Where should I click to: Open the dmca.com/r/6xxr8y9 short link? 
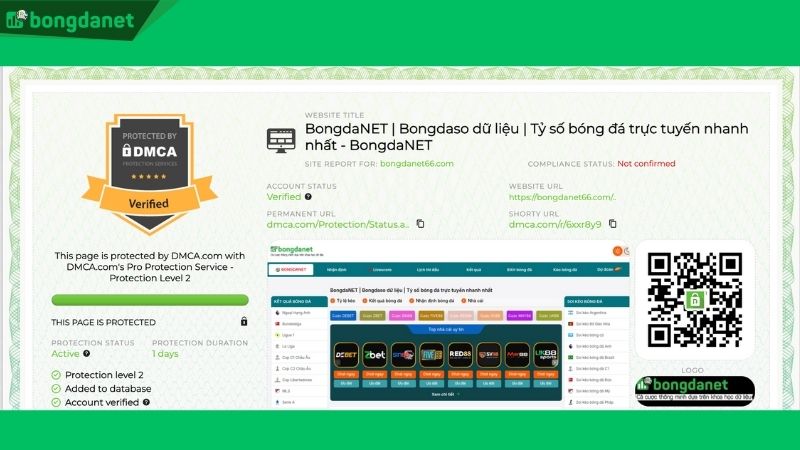click(x=555, y=224)
